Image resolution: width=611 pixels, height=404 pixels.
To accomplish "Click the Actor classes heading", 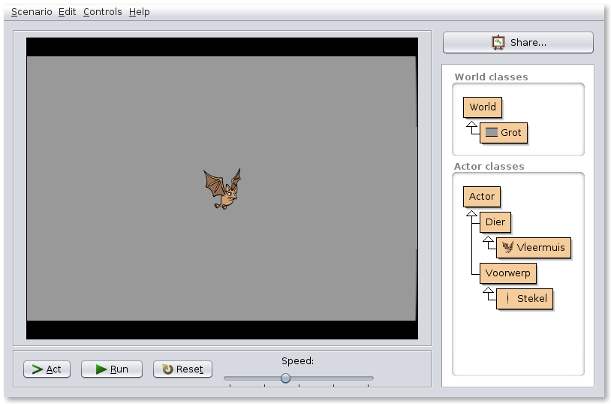I will pyautogui.click(x=489, y=166).
